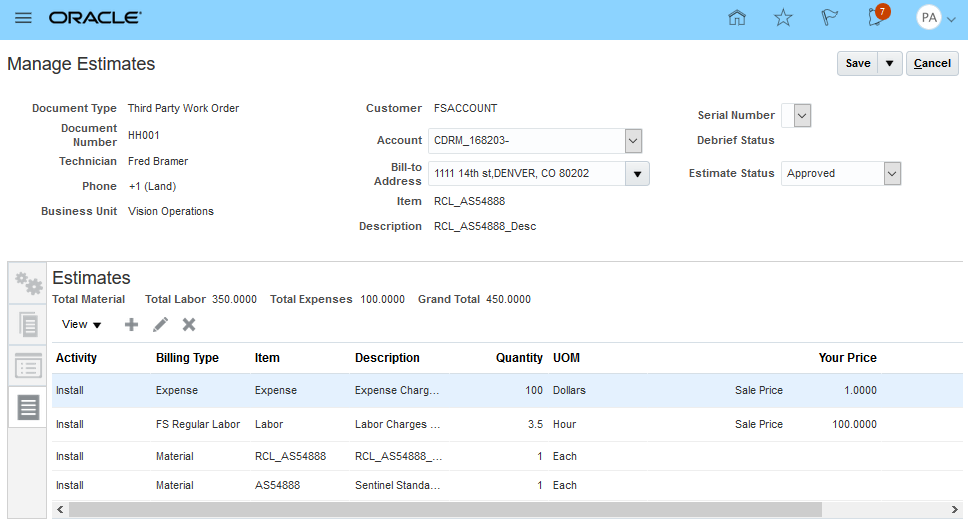968x522 pixels.
Task: Click the 1.0000 price cell
Action: [x=861, y=391]
